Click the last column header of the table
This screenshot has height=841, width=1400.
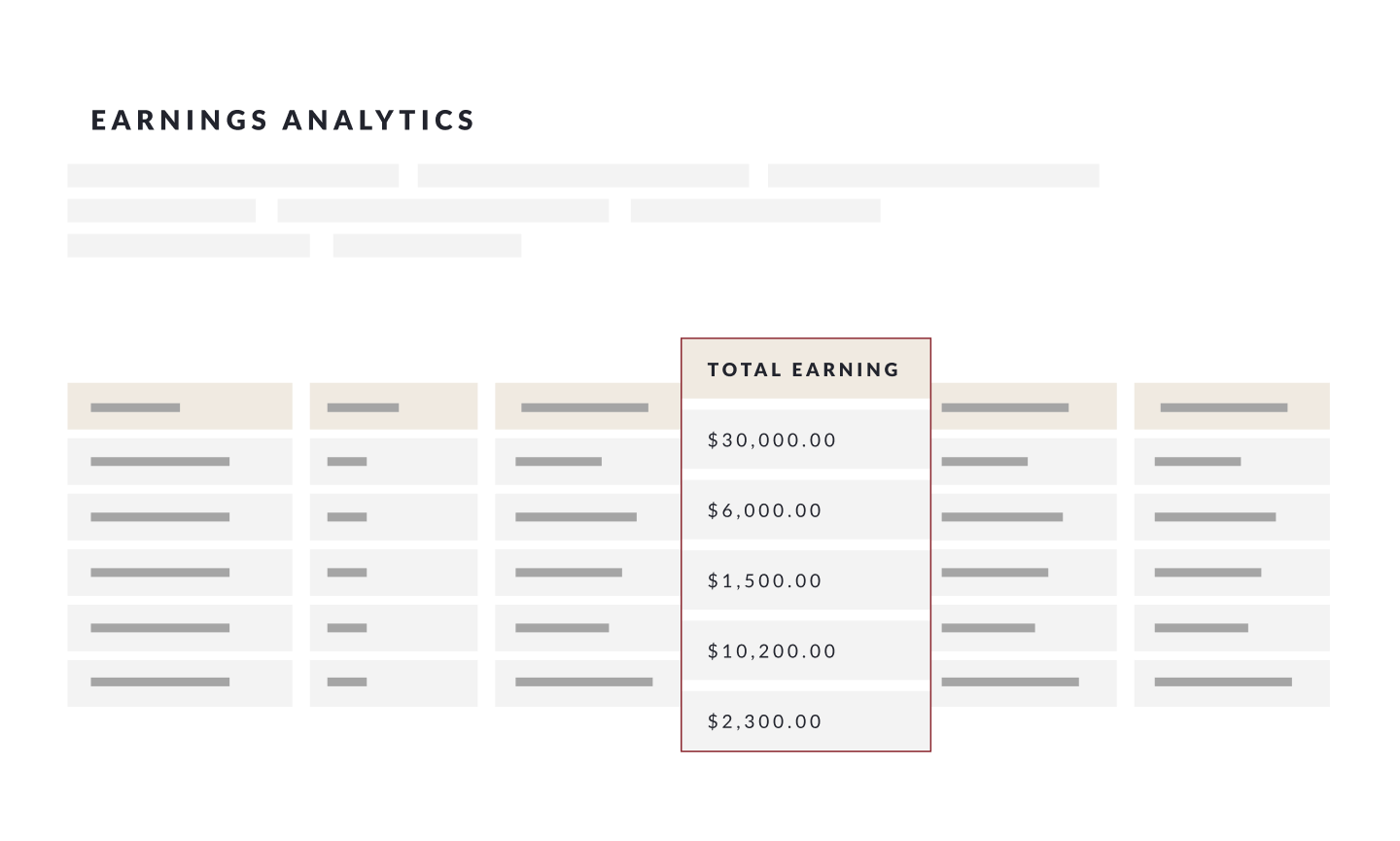pyautogui.click(x=1231, y=406)
